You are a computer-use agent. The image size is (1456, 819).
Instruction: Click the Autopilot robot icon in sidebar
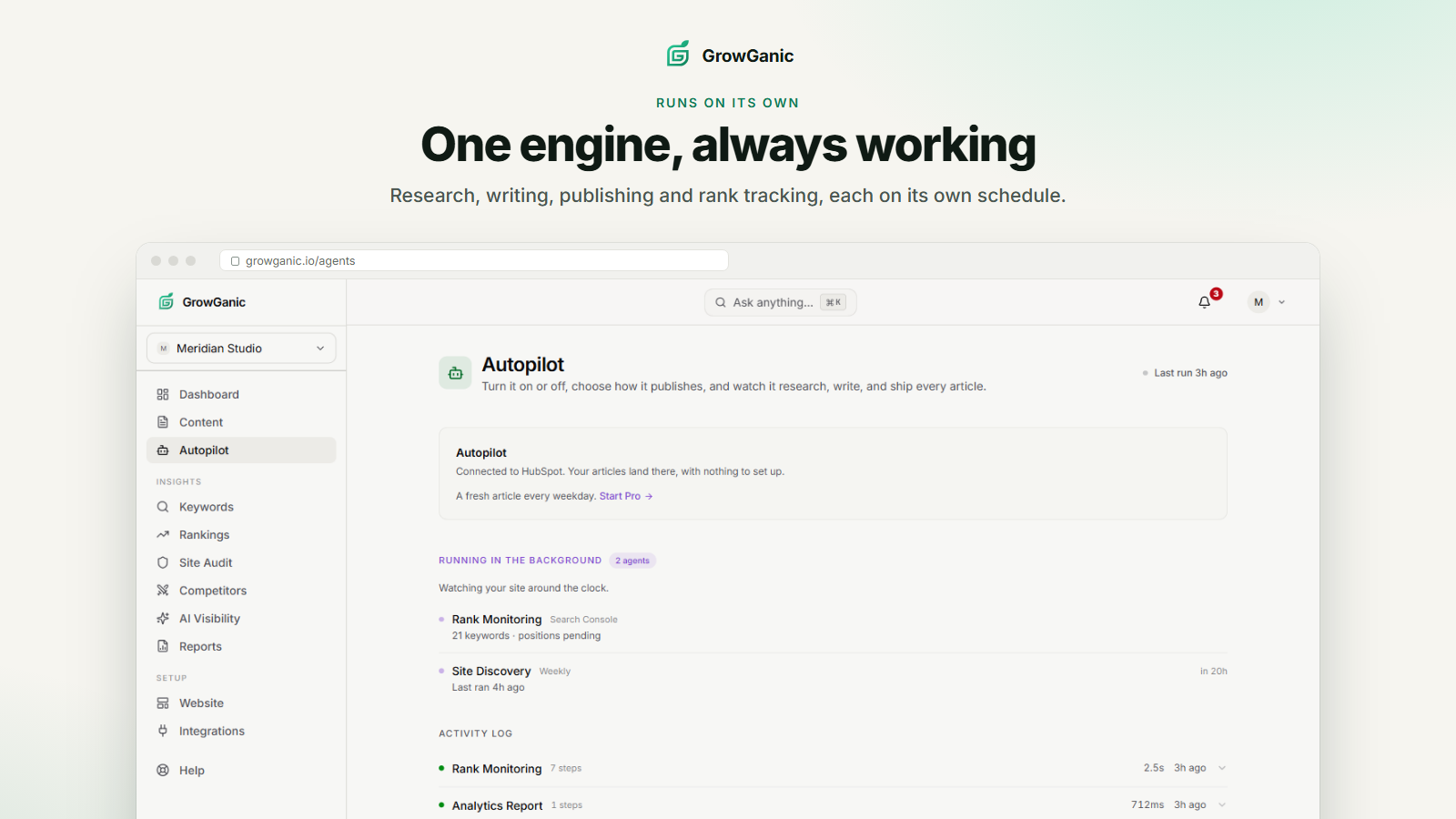163,450
